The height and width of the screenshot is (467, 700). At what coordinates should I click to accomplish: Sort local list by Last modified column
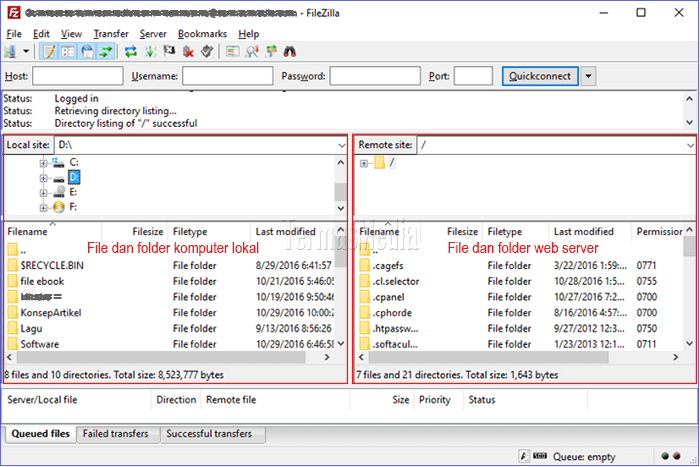tap(286, 232)
